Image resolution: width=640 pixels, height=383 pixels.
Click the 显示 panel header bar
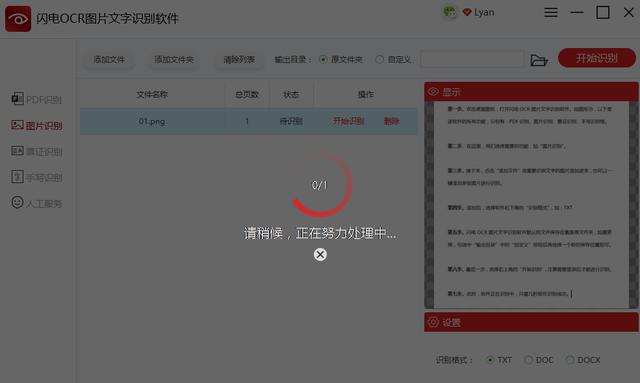coord(531,92)
